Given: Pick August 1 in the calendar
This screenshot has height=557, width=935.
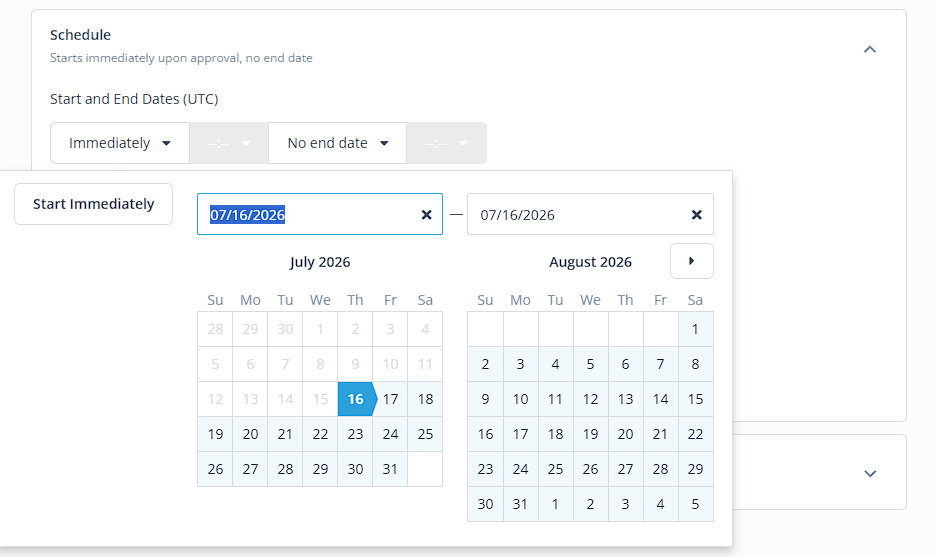Looking at the screenshot, I should point(695,329).
